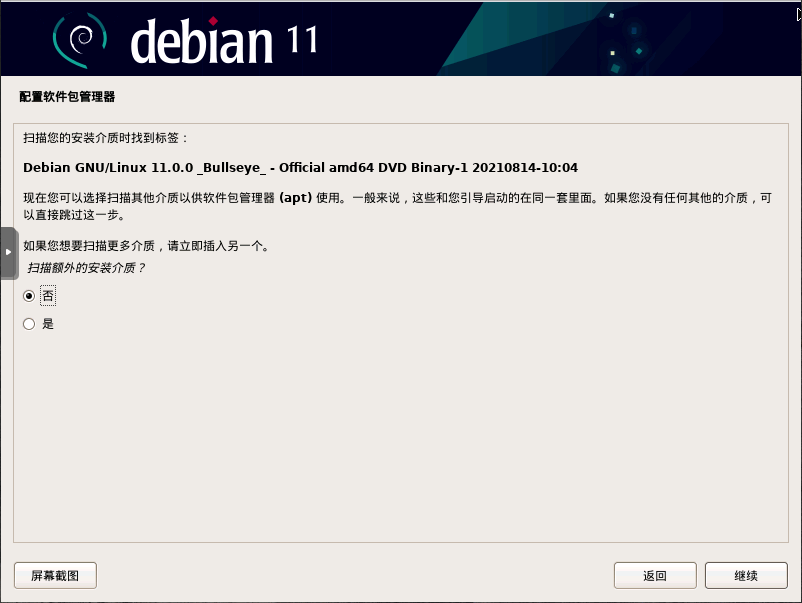Image resolution: width=802 pixels, height=603 pixels.
Task: Click the empty area of the main panel
Action: point(400,435)
